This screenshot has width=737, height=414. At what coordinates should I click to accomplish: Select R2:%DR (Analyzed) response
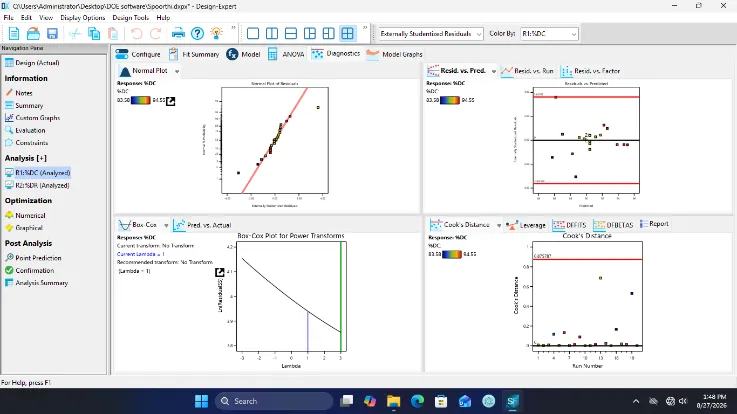point(37,186)
